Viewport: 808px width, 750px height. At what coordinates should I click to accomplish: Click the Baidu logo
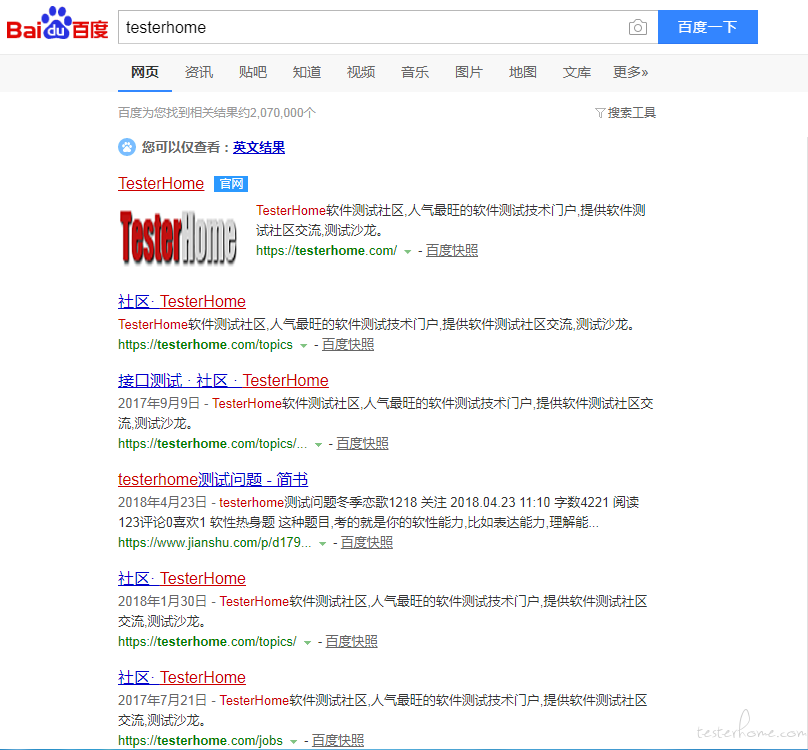[57, 24]
